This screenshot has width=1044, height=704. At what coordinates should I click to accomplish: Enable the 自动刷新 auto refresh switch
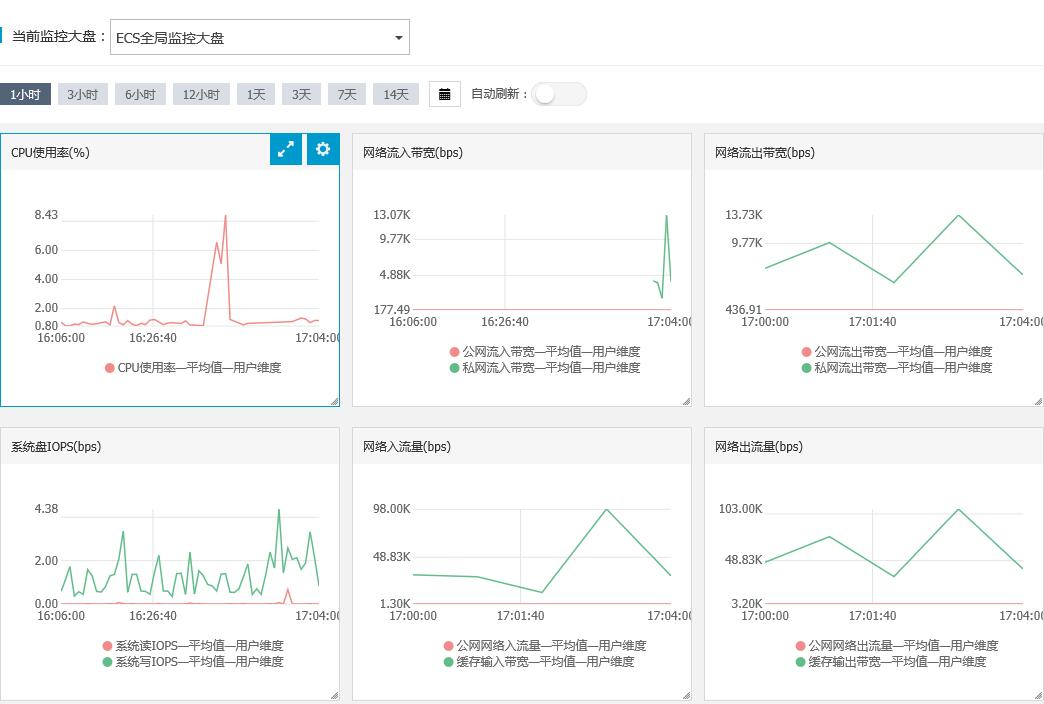pyautogui.click(x=558, y=94)
